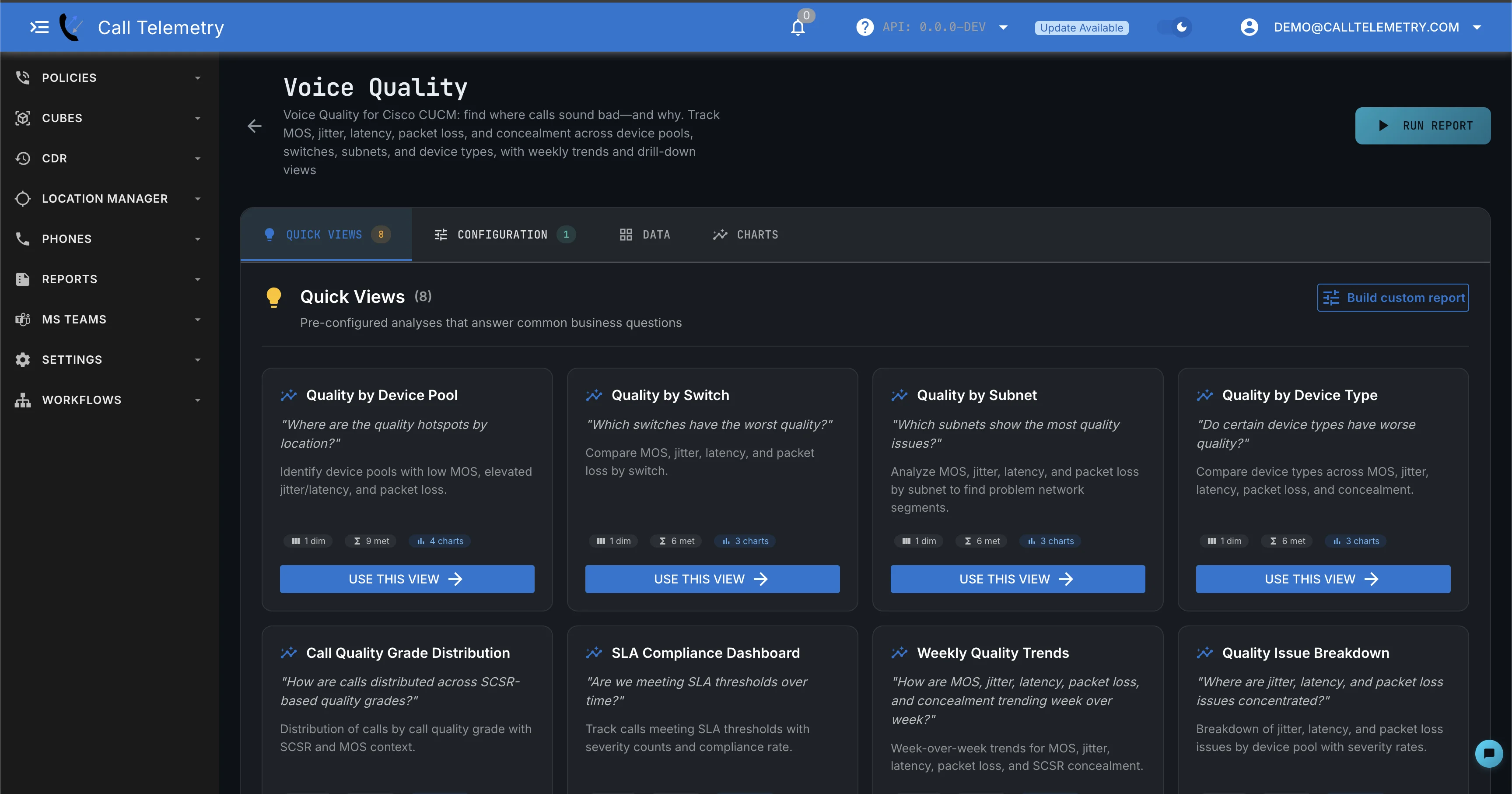Click the Settings gear icon in sidebar

click(22, 359)
